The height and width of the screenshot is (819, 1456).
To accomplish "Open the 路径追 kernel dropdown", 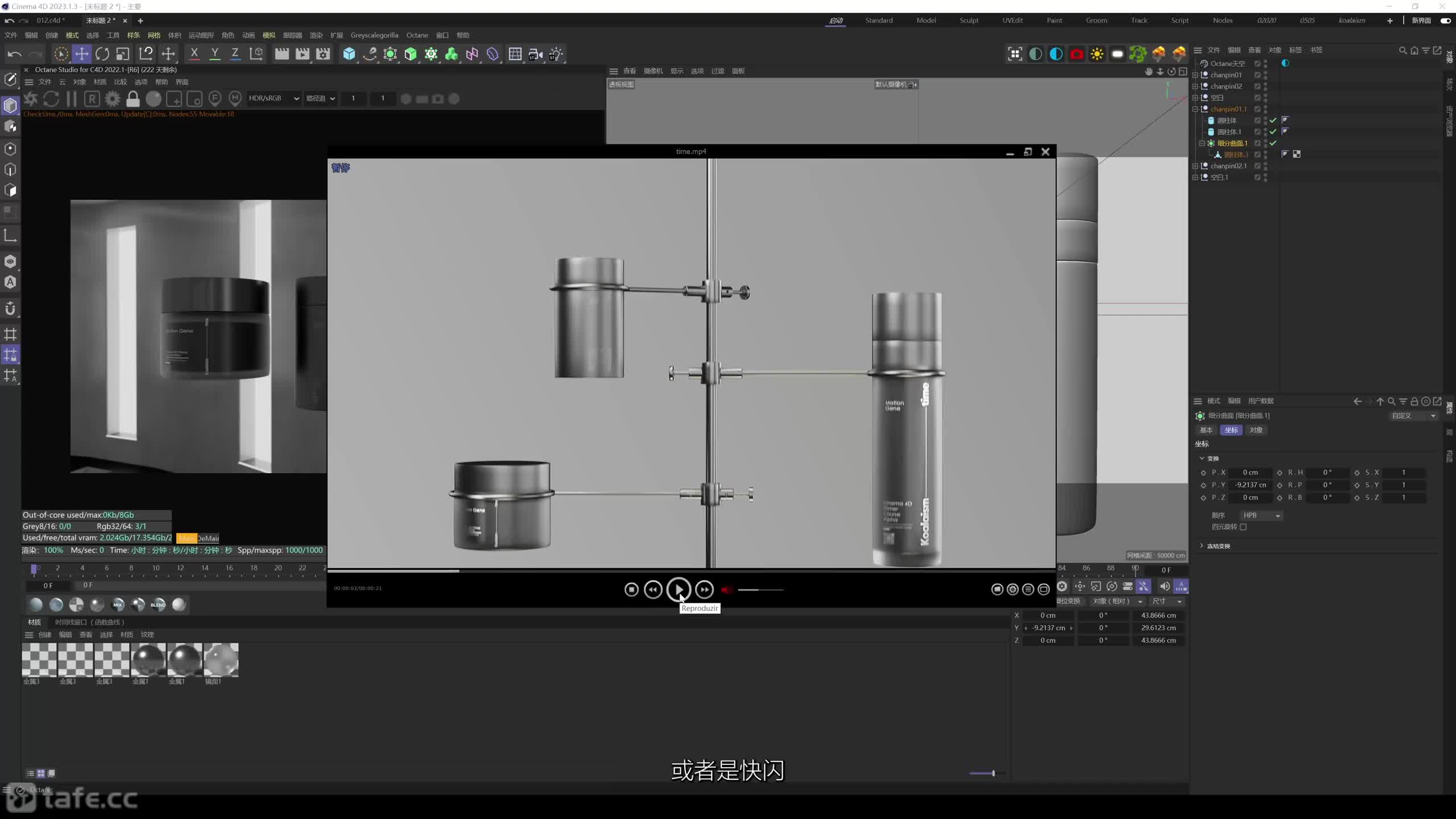I will point(321,98).
